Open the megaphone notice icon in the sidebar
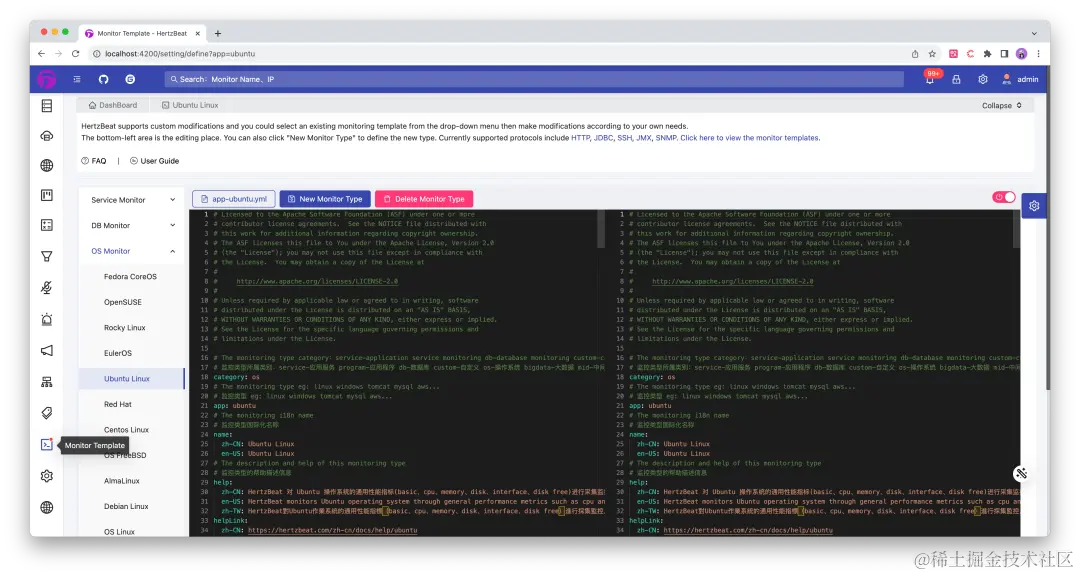The height and width of the screenshot is (576, 1080). [47, 351]
